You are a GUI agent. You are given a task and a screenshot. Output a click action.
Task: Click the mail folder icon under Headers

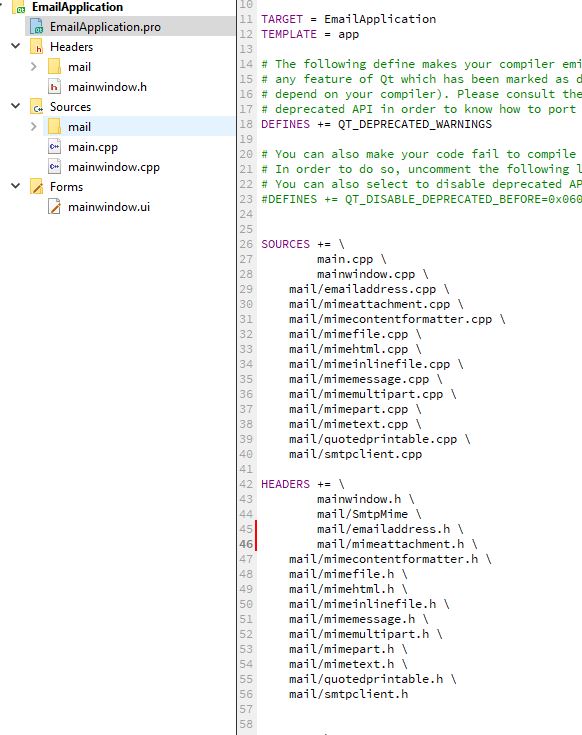54,67
